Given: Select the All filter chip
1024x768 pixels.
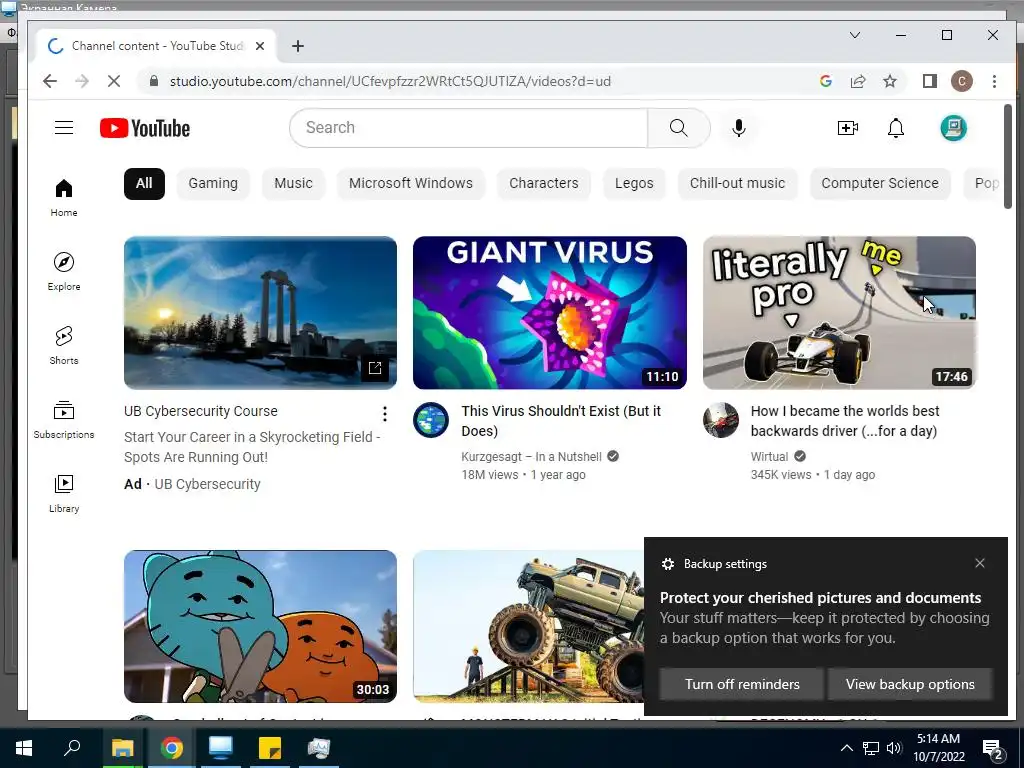Looking at the screenshot, I should [x=144, y=184].
